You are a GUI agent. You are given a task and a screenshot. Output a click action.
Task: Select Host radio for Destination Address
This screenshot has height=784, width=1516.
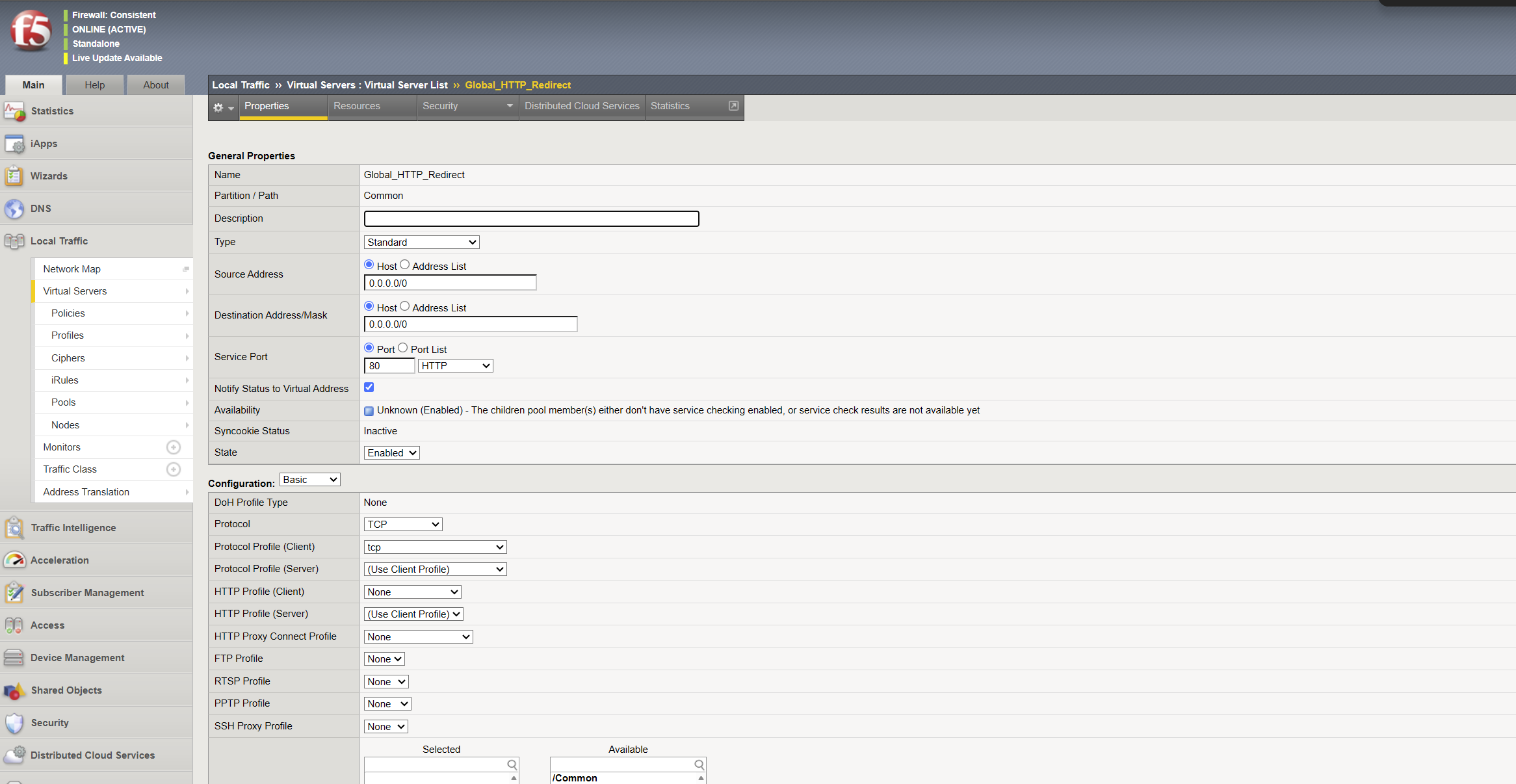click(x=369, y=306)
